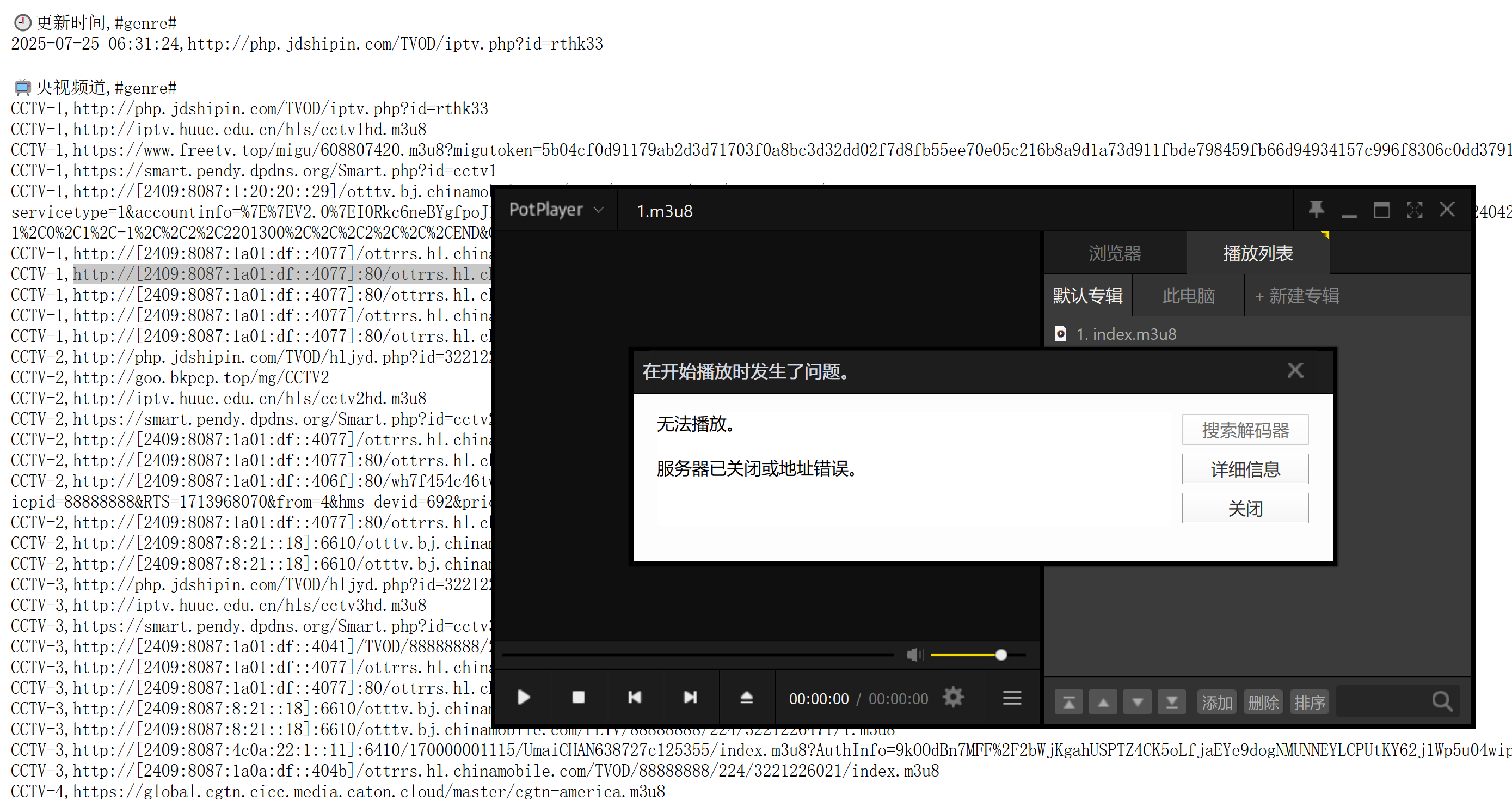Create a new album via 新建专辑
Screen dimensions: 1512x800
[x=1296, y=296]
